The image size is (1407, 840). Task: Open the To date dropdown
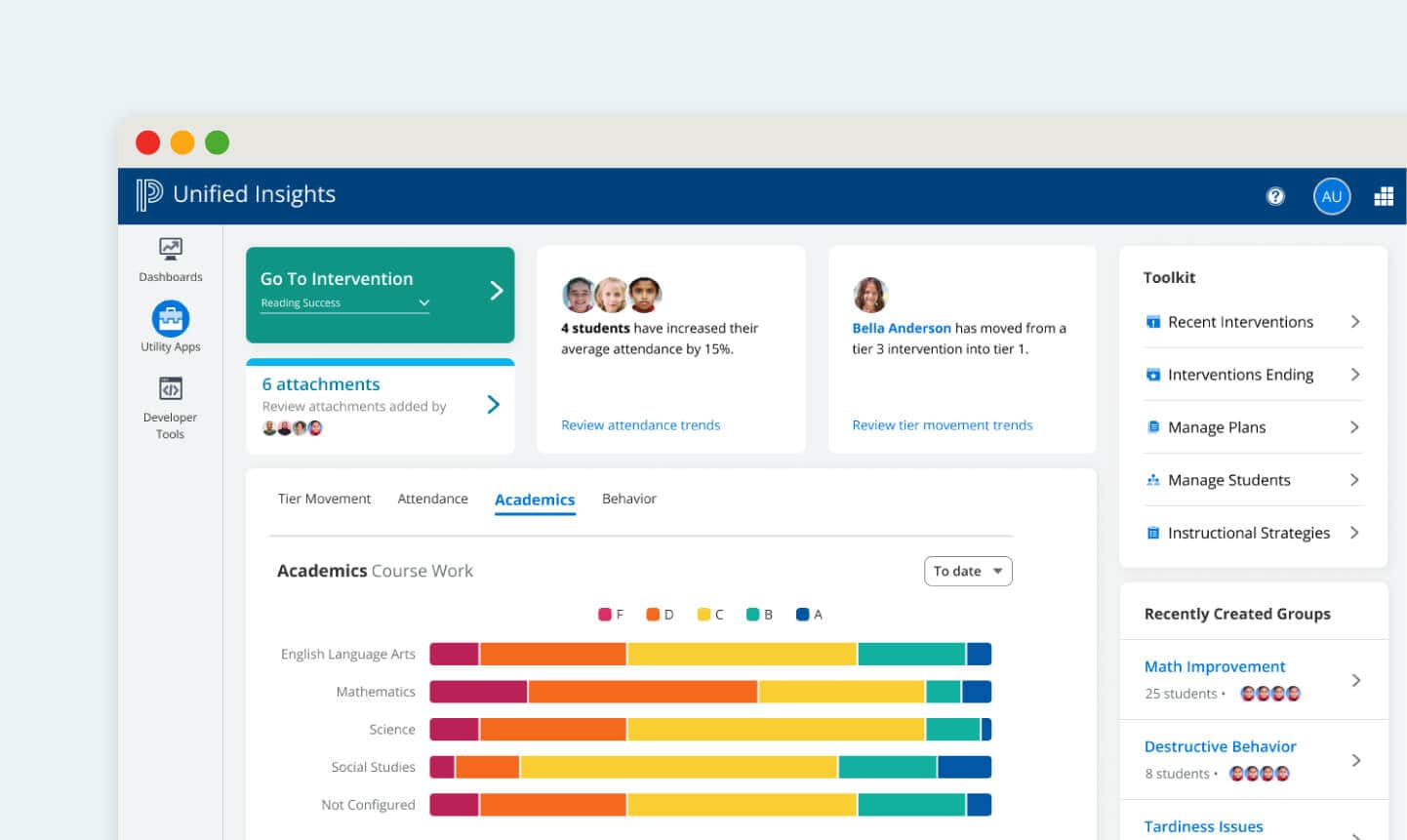(x=968, y=571)
